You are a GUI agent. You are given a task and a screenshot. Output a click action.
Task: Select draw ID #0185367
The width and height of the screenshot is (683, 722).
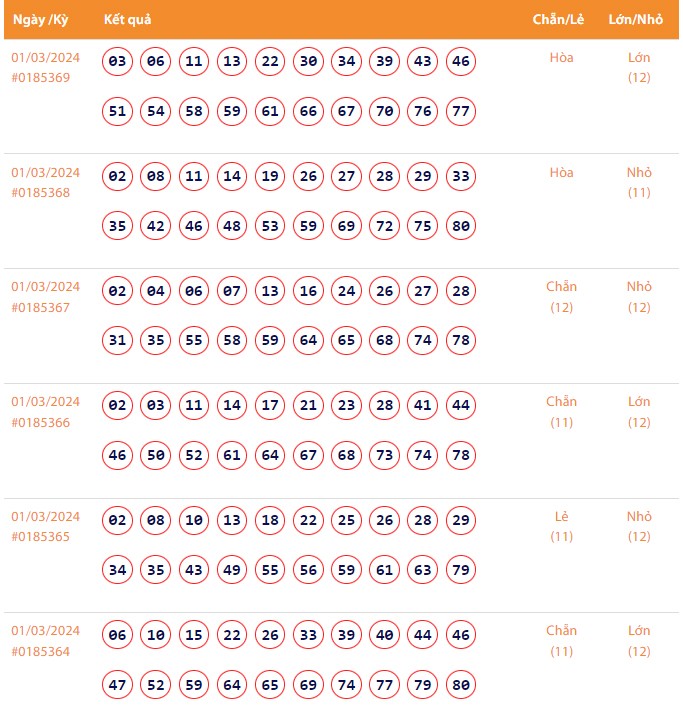[x=41, y=307]
